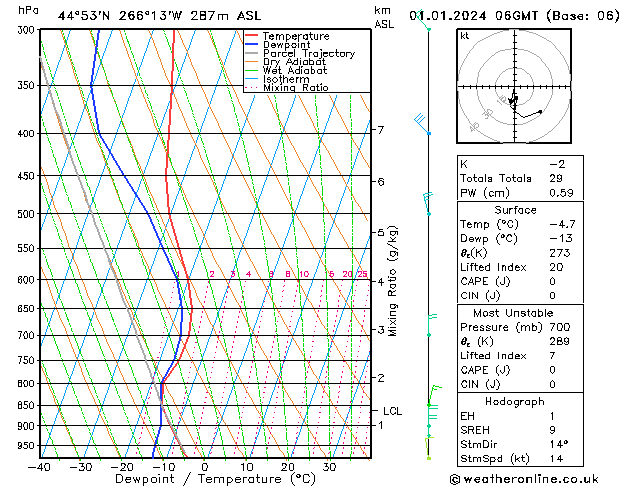The width and height of the screenshot is (629, 486).
Task: Select the 'Dewpoint' legend label
Action: (x=286, y=45)
